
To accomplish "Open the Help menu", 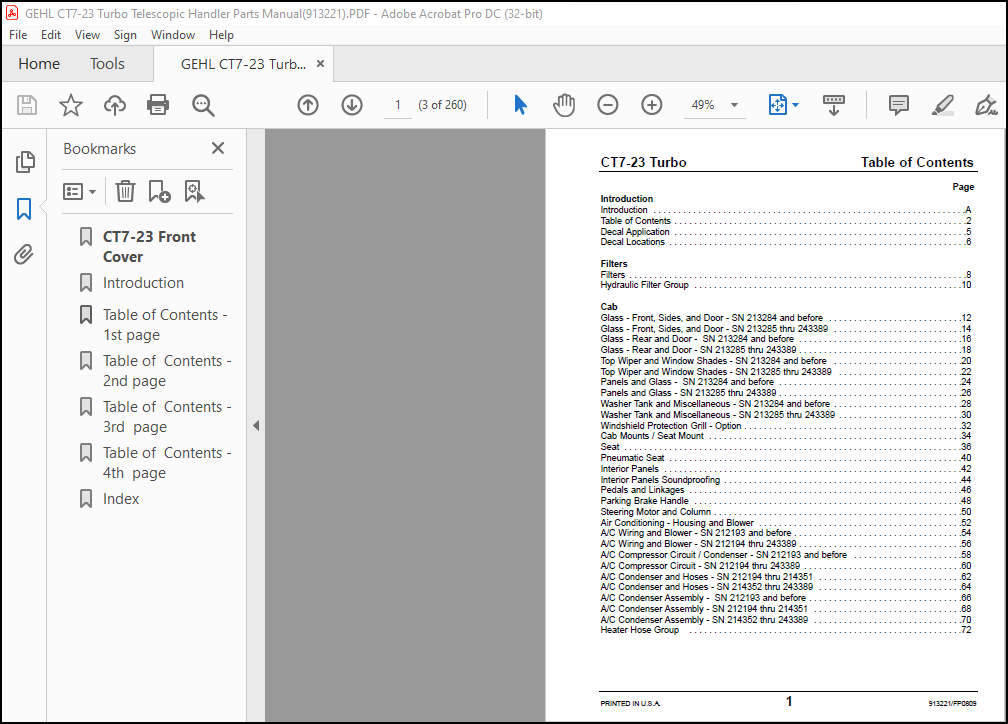I will click(221, 35).
